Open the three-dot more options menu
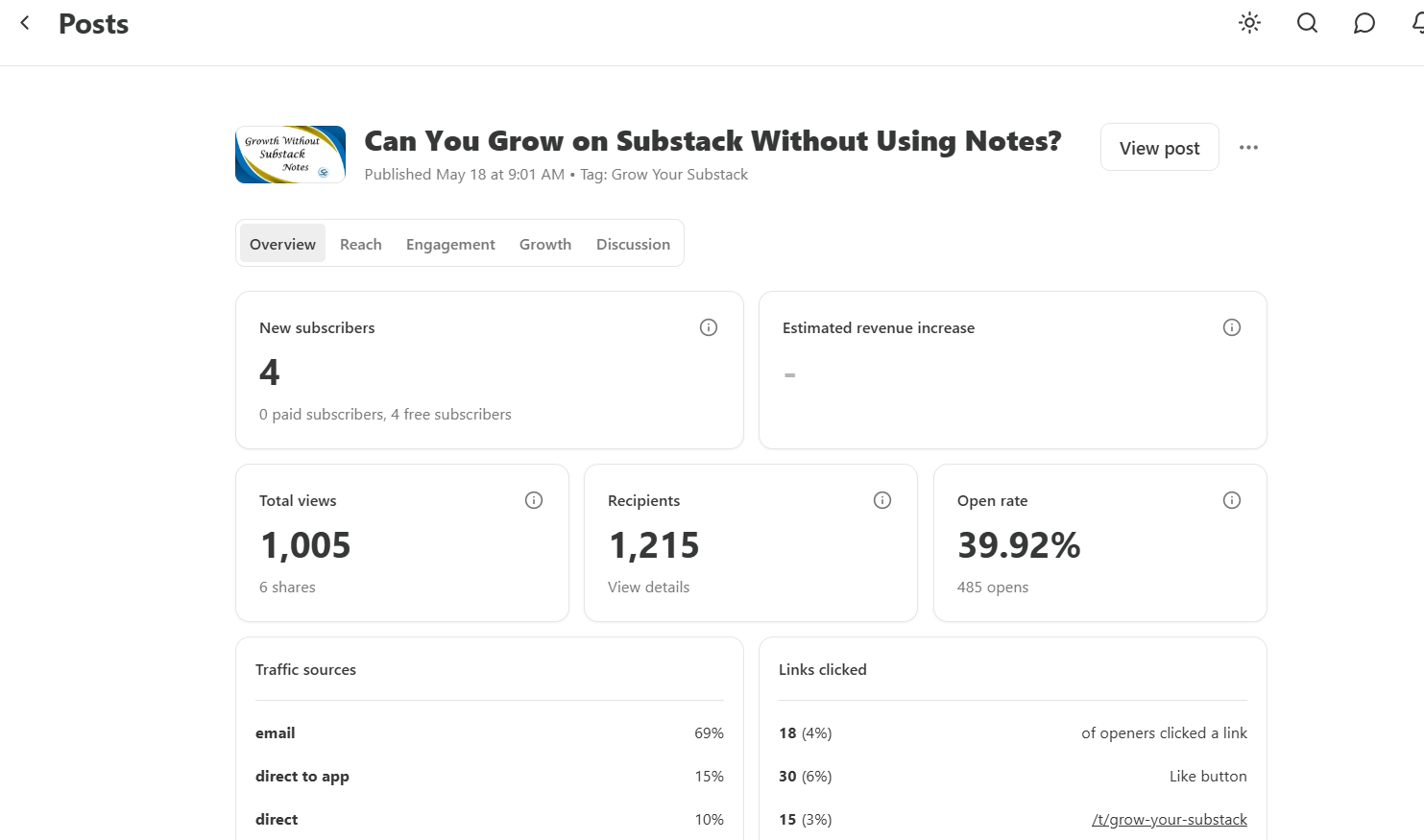This screenshot has width=1424, height=840. pos(1248,148)
